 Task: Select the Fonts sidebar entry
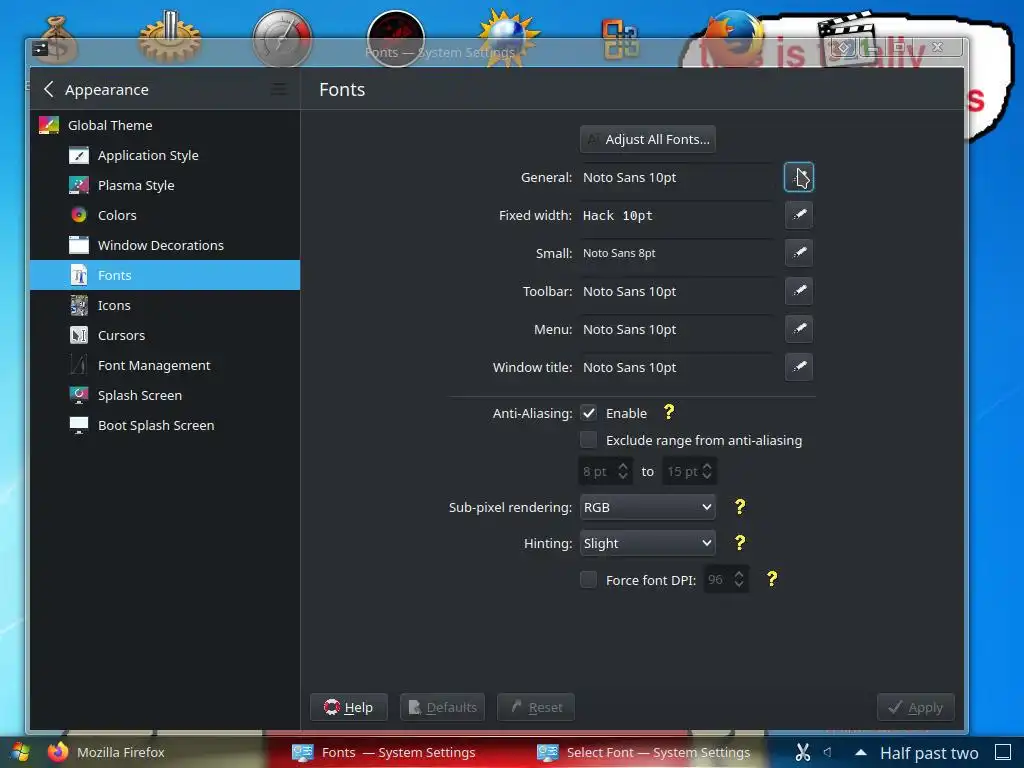coord(165,275)
